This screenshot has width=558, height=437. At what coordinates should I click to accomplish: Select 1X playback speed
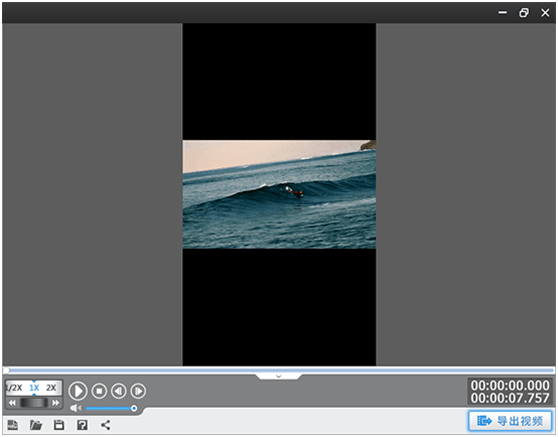pos(34,388)
